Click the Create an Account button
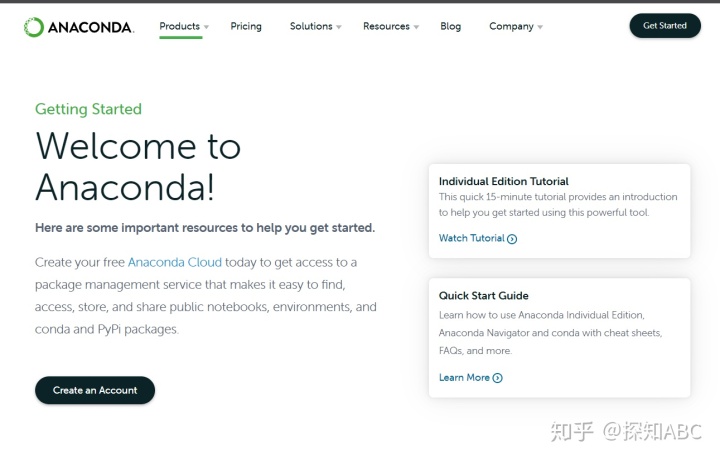720x460 pixels. click(95, 390)
